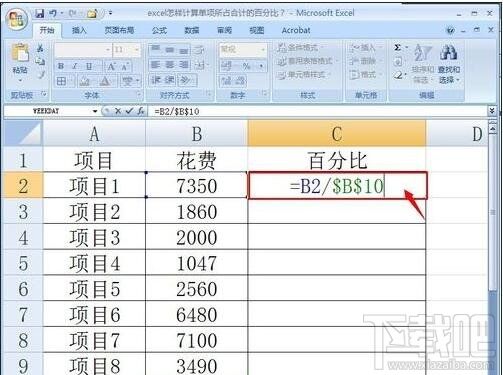Pick fill color paint bucket
503x375 pixels.
coord(85,81)
